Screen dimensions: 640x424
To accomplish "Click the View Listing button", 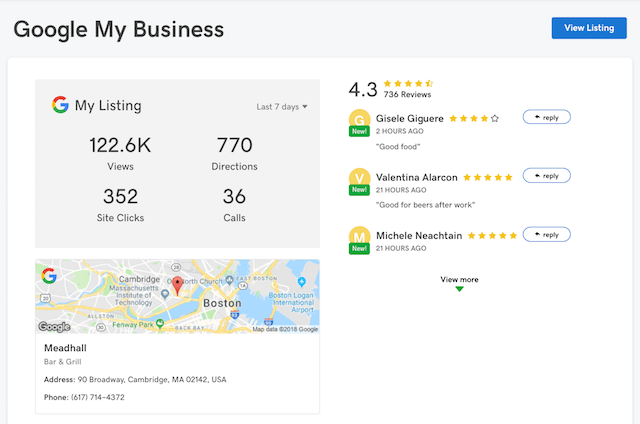I will click(x=589, y=28).
